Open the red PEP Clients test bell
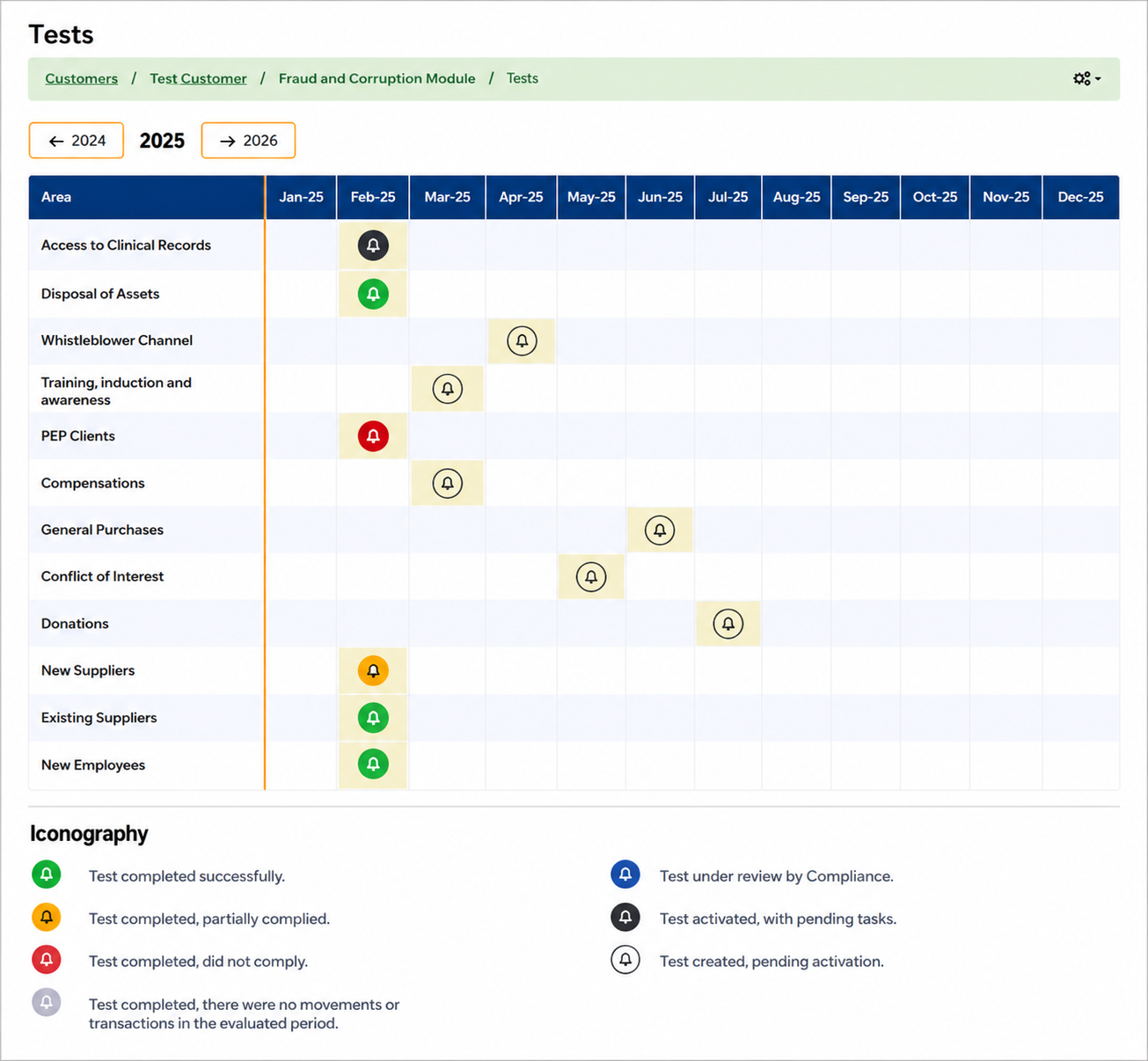Image resolution: width=1148 pixels, height=1061 pixels. 373,436
